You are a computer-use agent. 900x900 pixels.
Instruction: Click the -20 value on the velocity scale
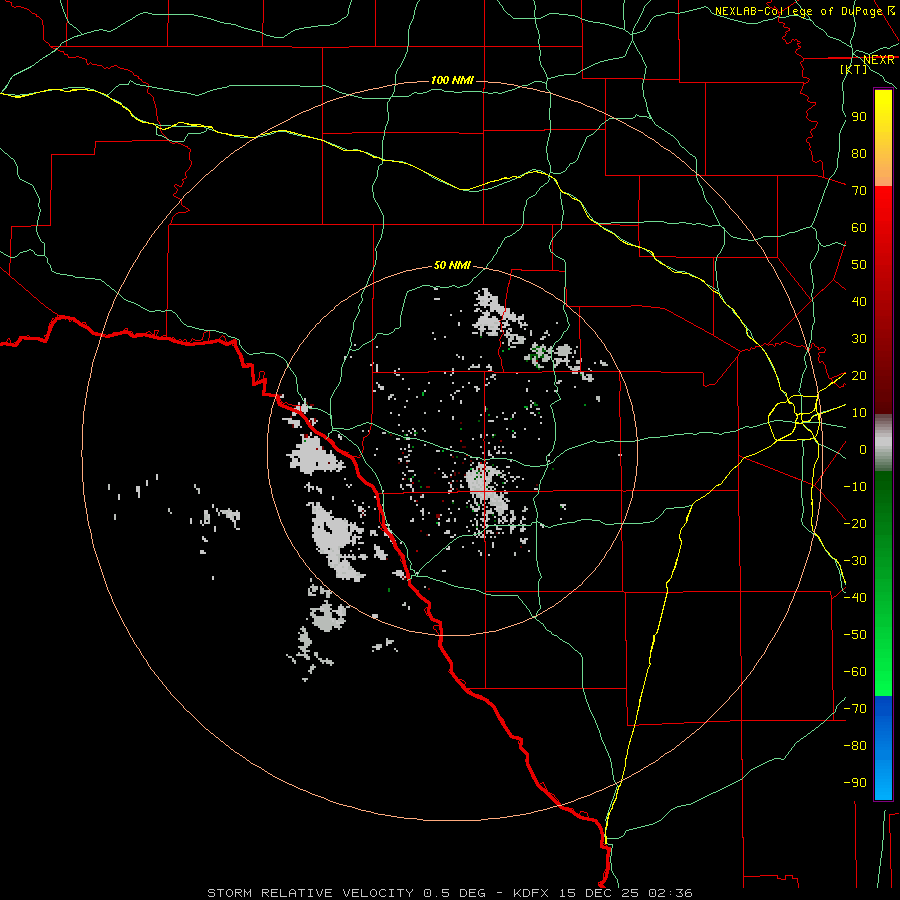pyautogui.click(x=855, y=524)
